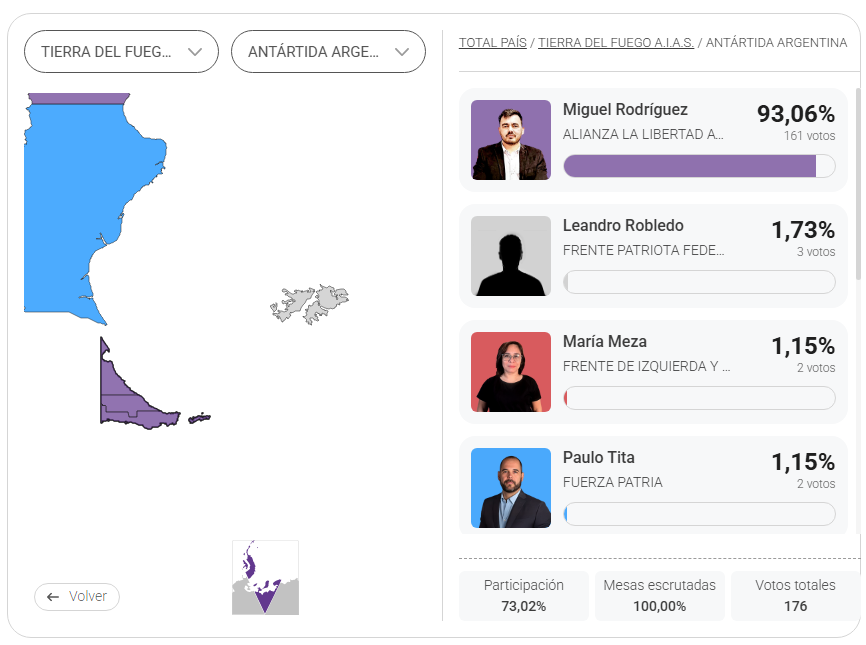Click the Antarctica inset map thumbnail

(265, 577)
